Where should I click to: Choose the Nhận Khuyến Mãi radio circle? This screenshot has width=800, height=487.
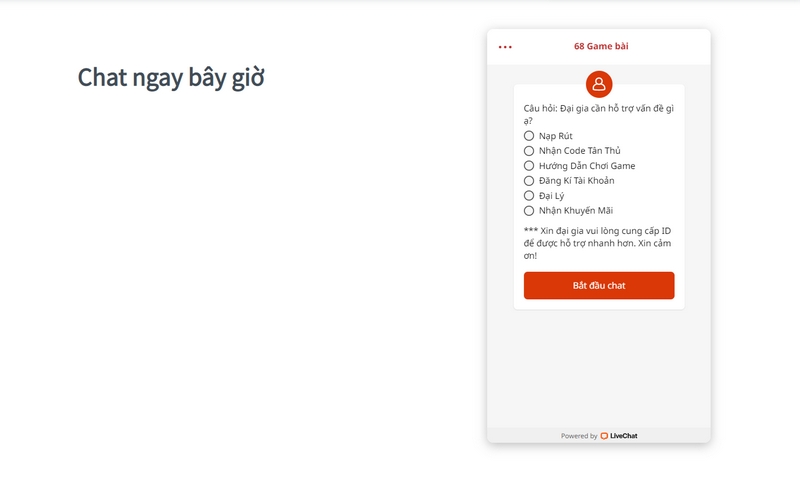click(529, 211)
